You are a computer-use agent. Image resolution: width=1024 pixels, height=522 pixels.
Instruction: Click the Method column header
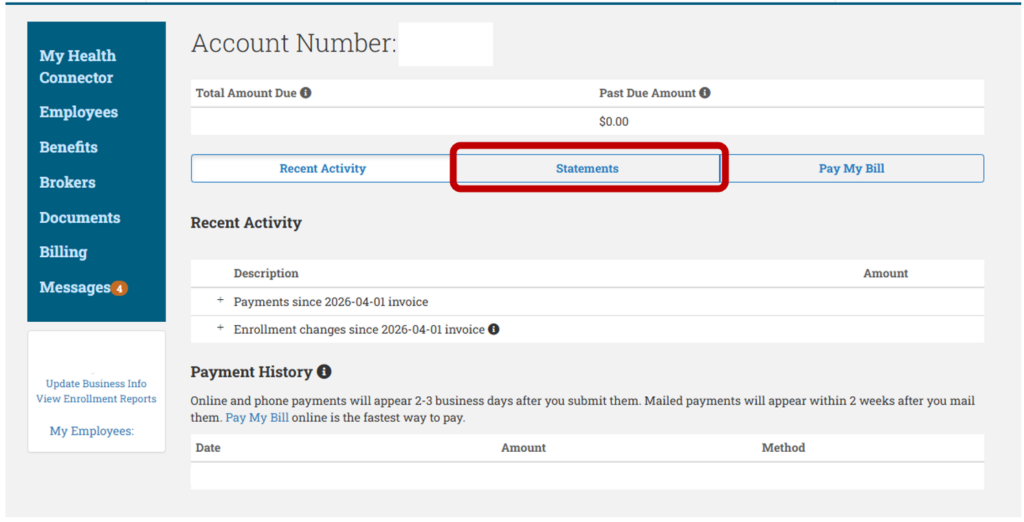coord(783,448)
